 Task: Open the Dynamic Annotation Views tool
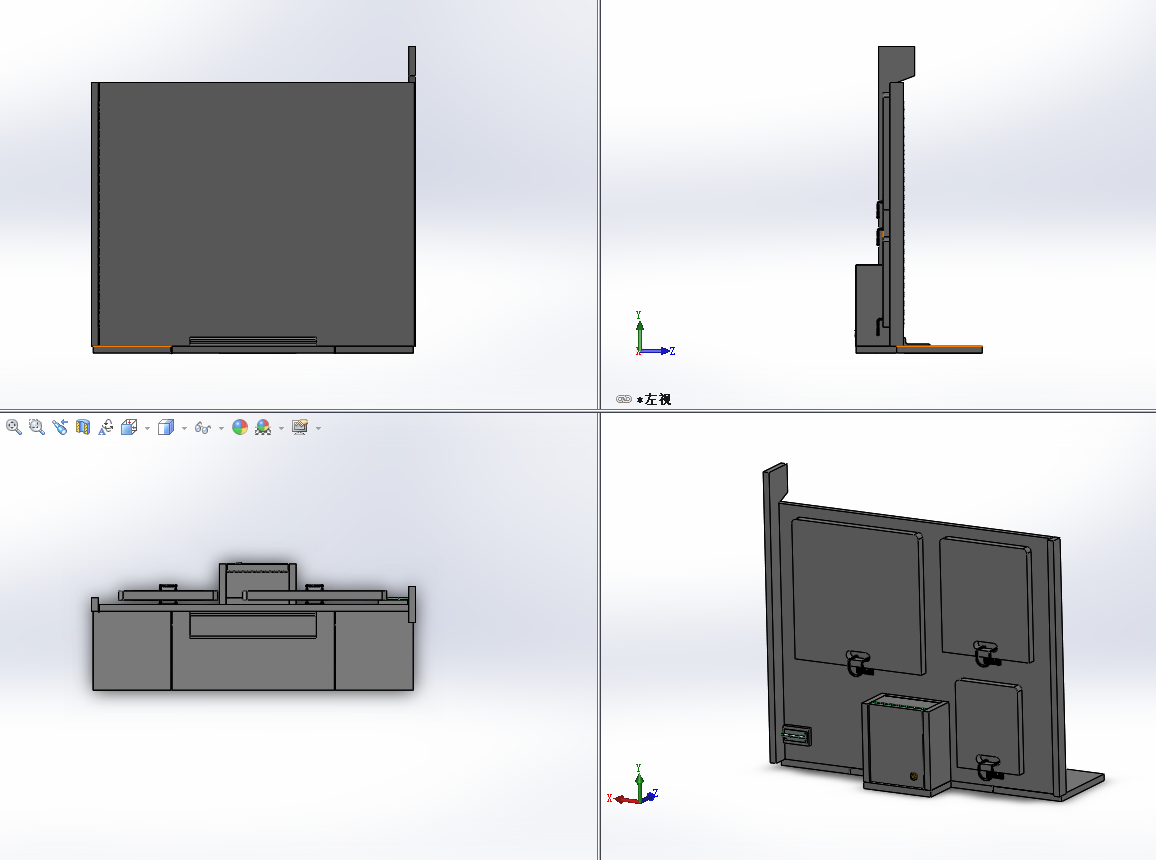(x=105, y=427)
